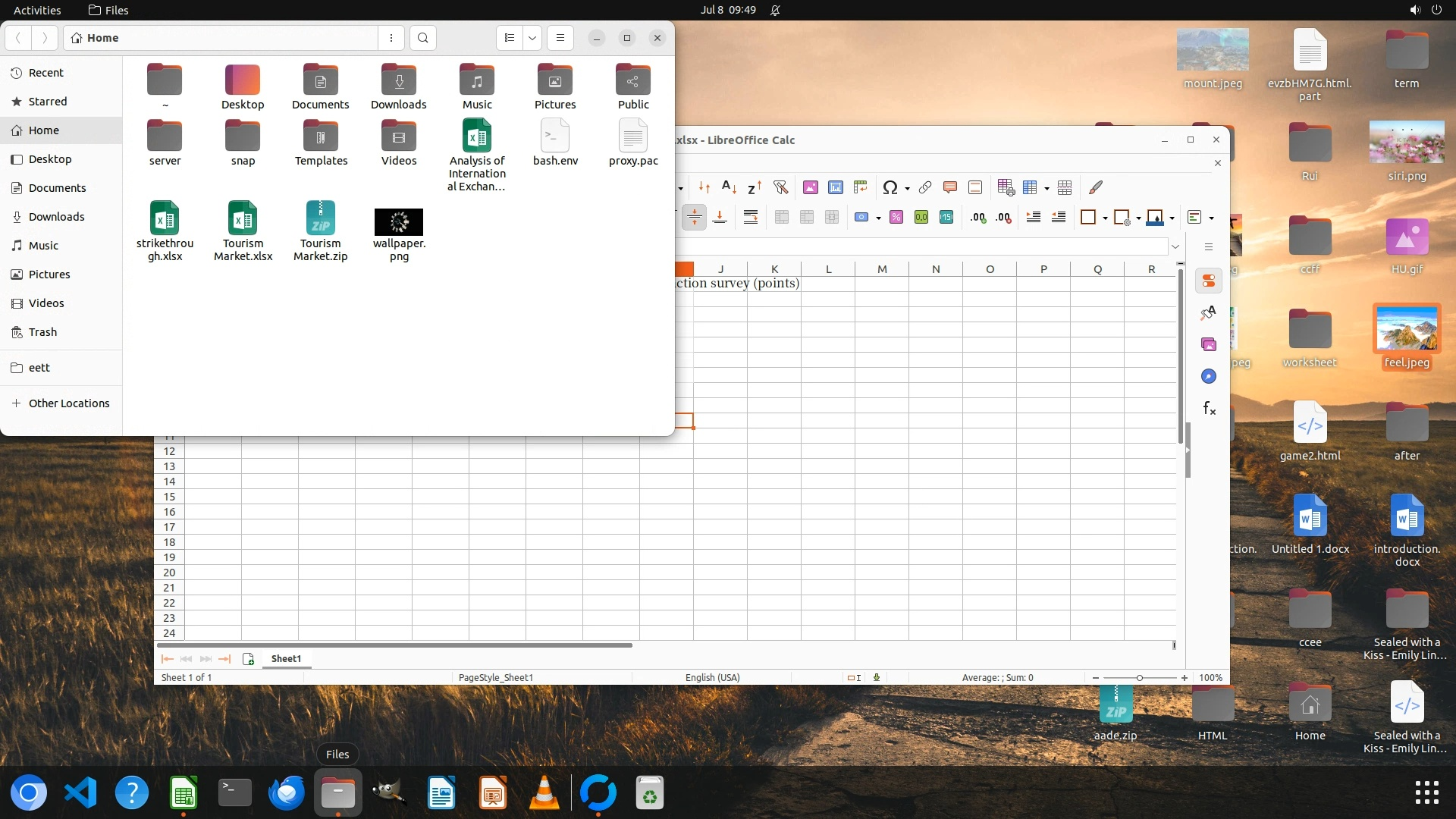The height and width of the screenshot is (819, 1456).
Task: Toggle the AutoFilter funnel button
Action: tap(780, 187)
